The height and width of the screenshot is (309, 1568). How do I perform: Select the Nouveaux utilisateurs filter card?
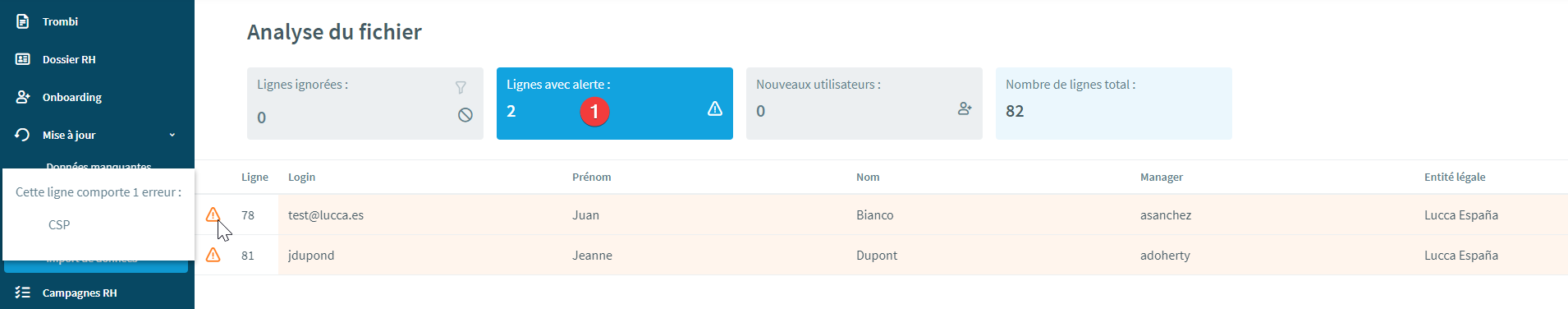[864, 104]
